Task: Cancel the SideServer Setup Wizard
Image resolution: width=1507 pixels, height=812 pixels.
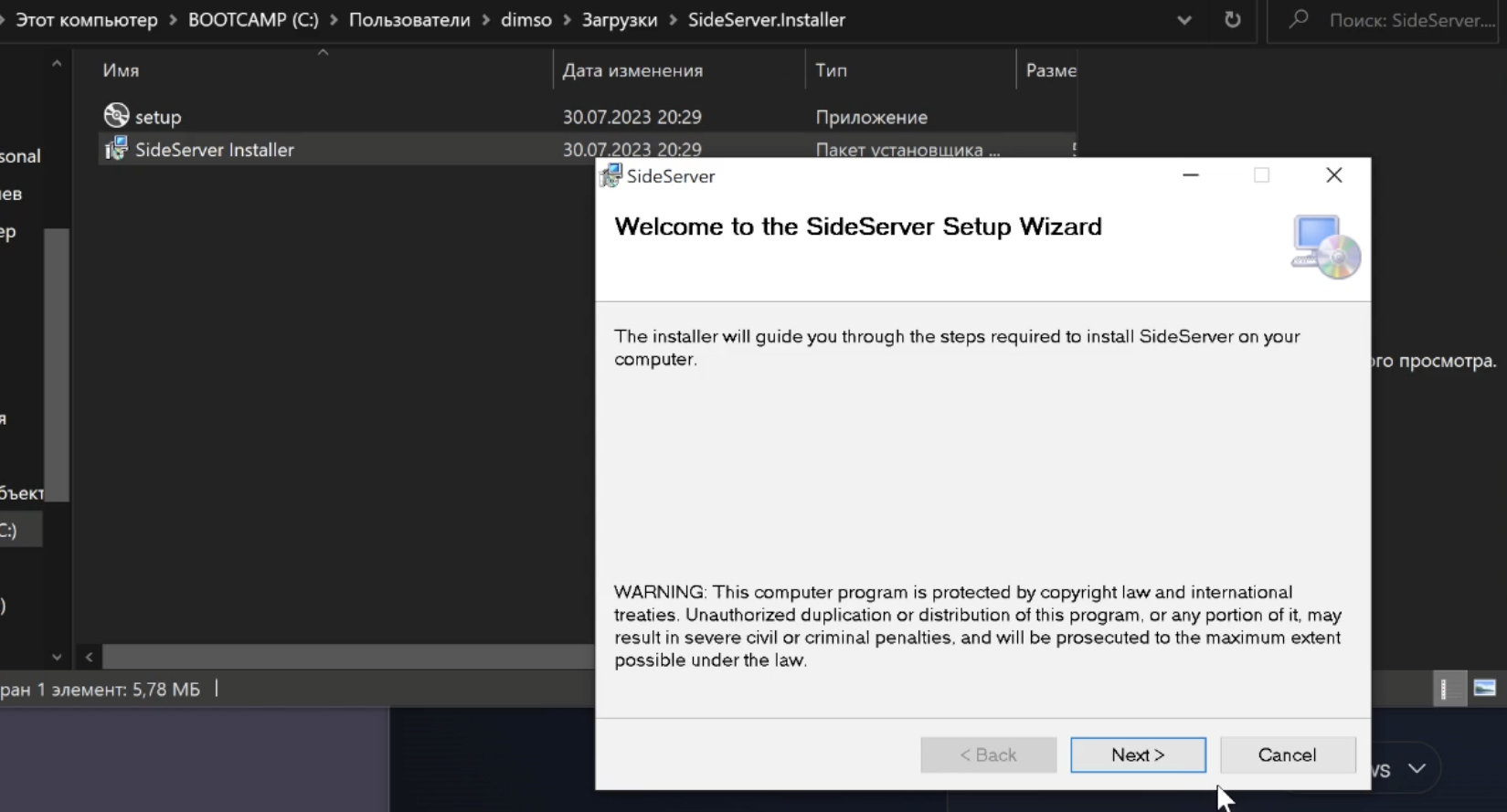Action: 1287,754
